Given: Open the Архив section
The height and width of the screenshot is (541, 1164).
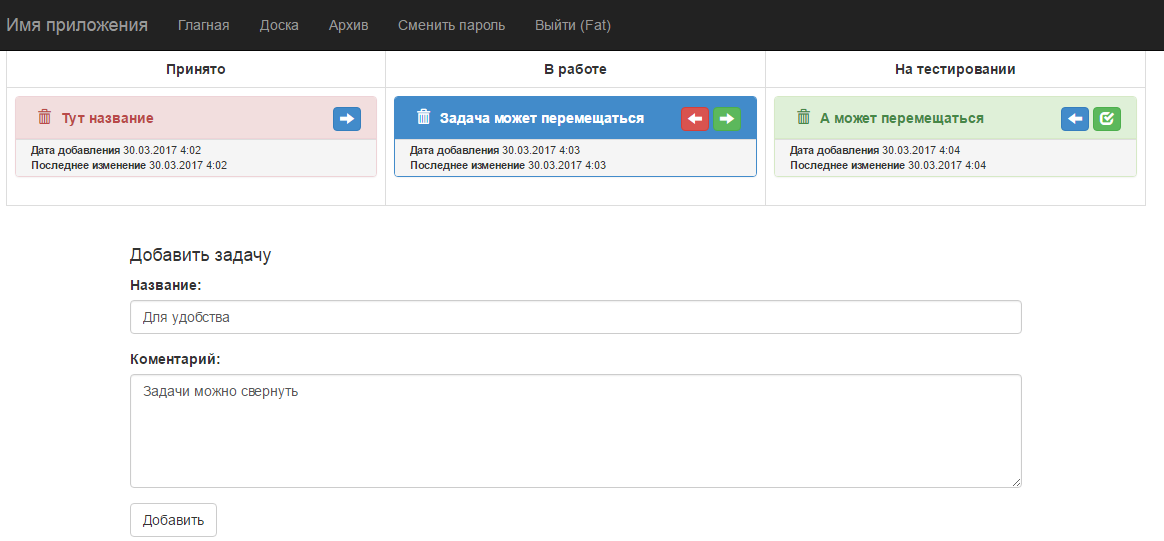Looking at the screenshot, I should pyautogui.click(x=348, y=25).
